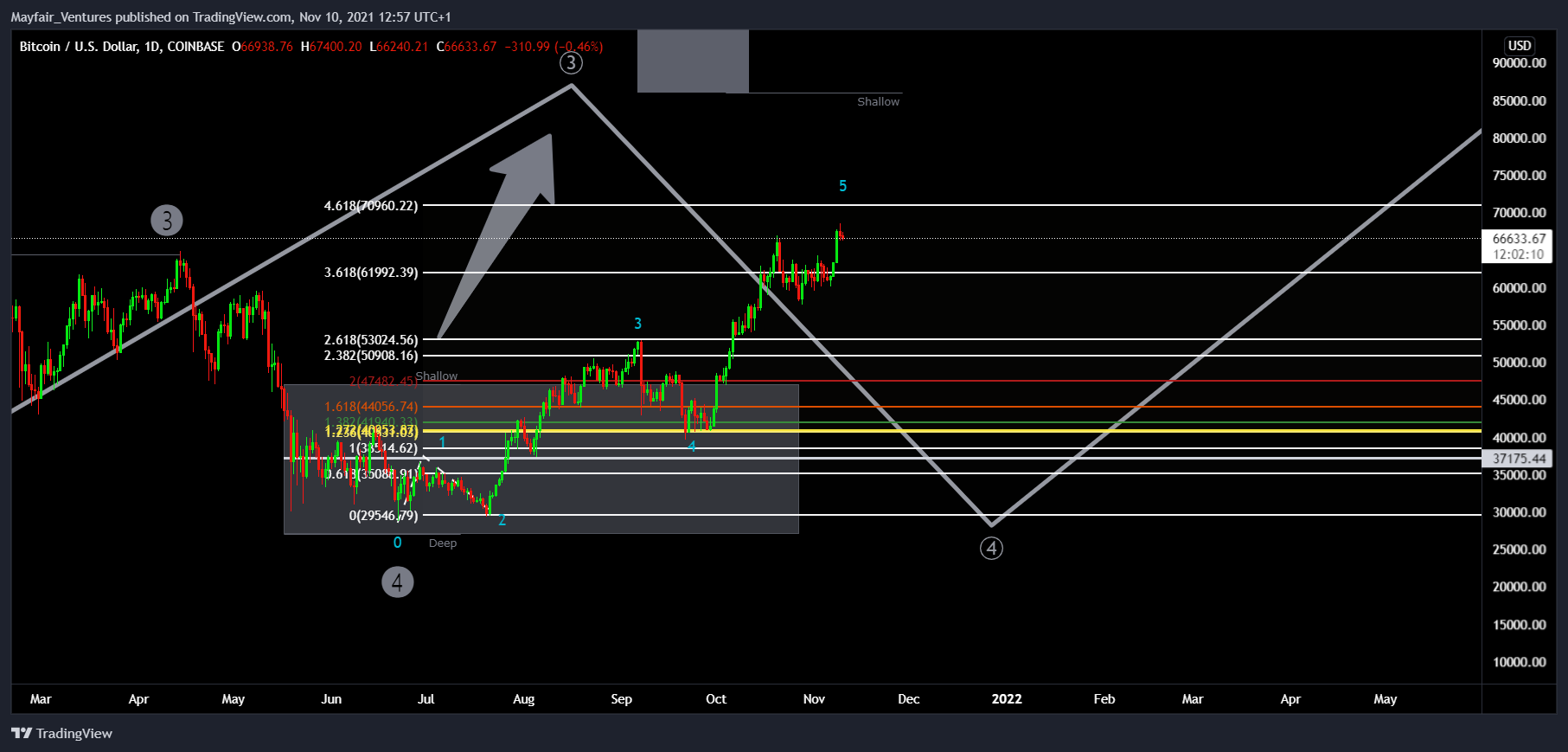Viewport: 1568px width, 752px height.
Task: Click the close value C66633.67
Action: coord(466,47)
